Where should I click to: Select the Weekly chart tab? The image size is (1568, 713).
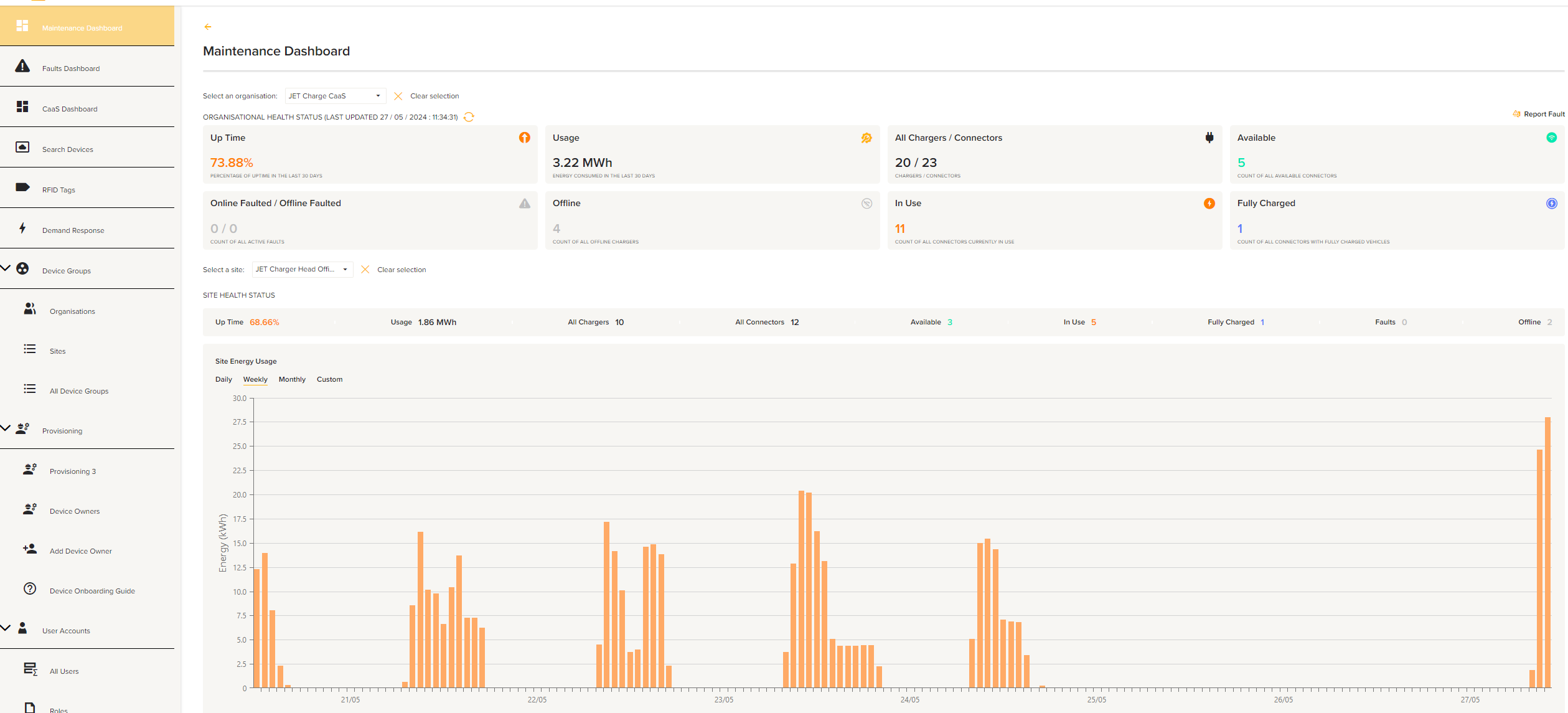pos(255,379)
